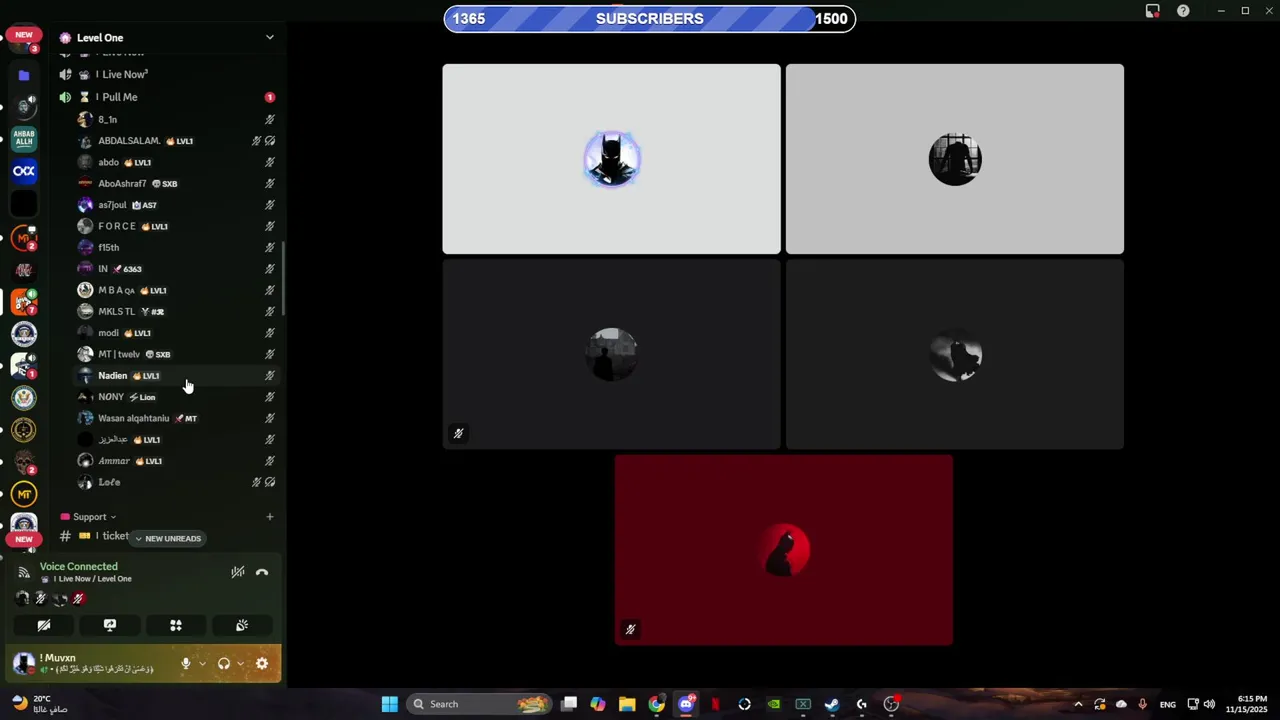Open microphone input options arrow
This screenshot has height=720, width=1280.
click(x=202, y=663)
